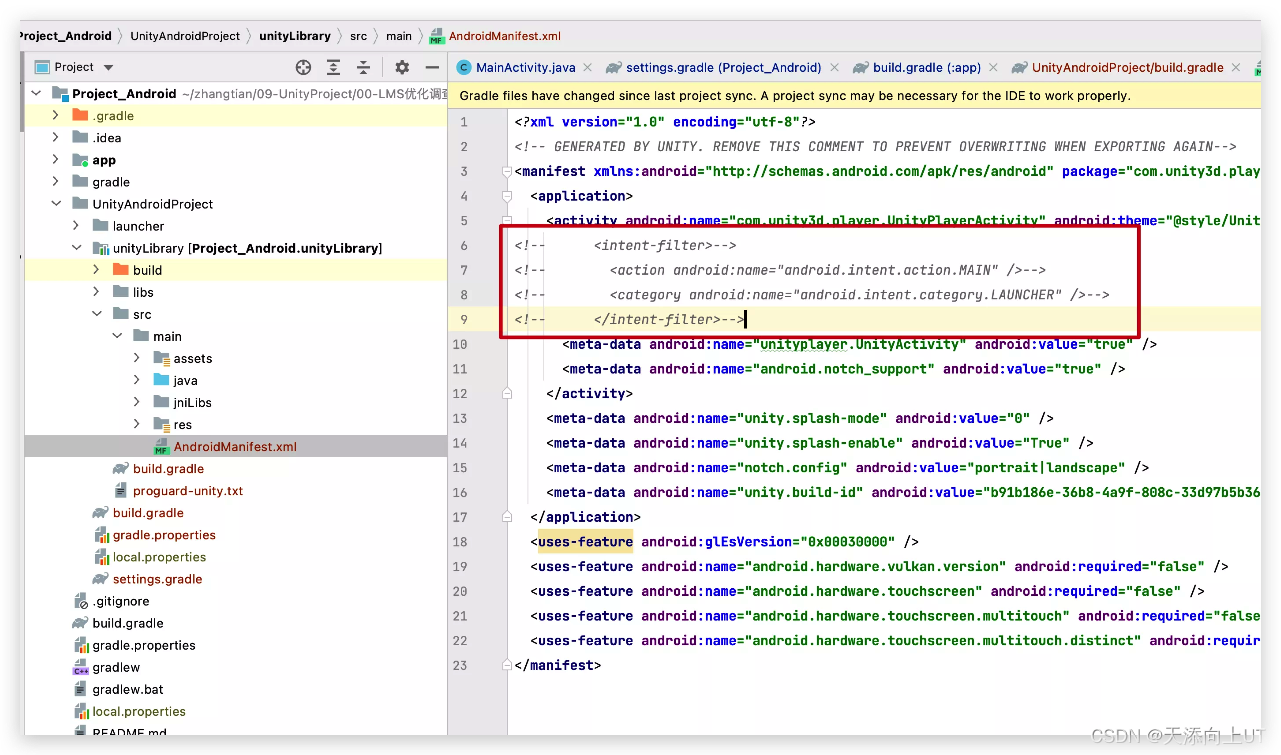Screen dimensions: 1281x755
Task: Expand the app module
Action: point(56,160)
